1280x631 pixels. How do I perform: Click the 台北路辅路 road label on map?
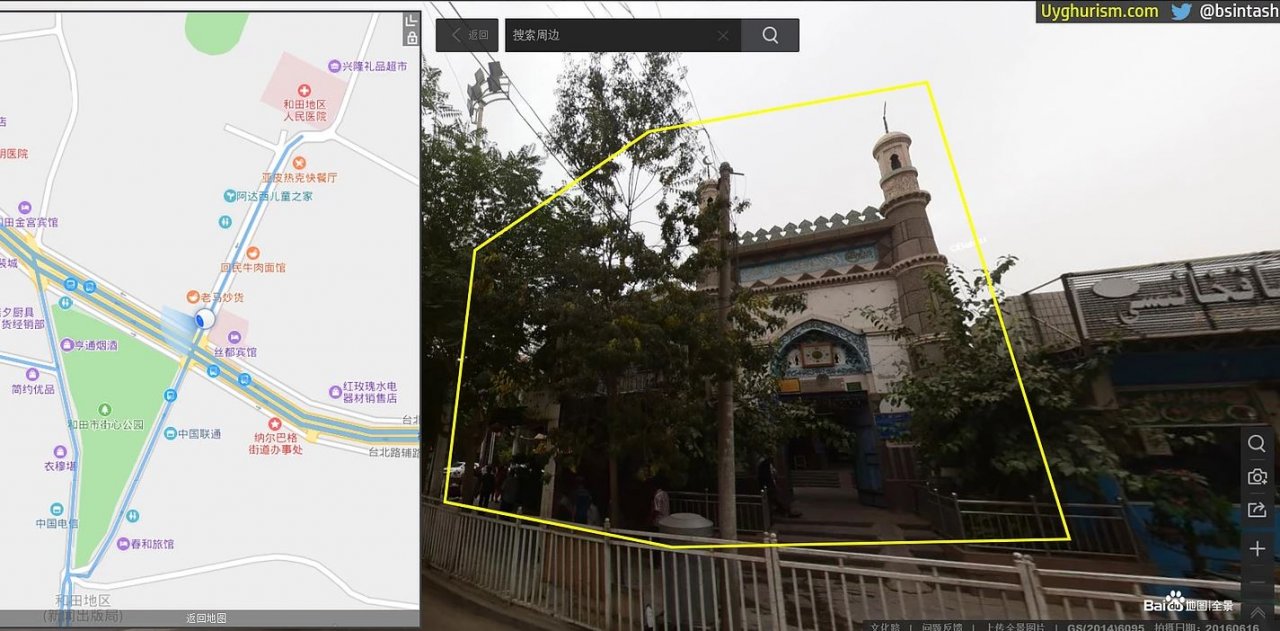point(393,452)
